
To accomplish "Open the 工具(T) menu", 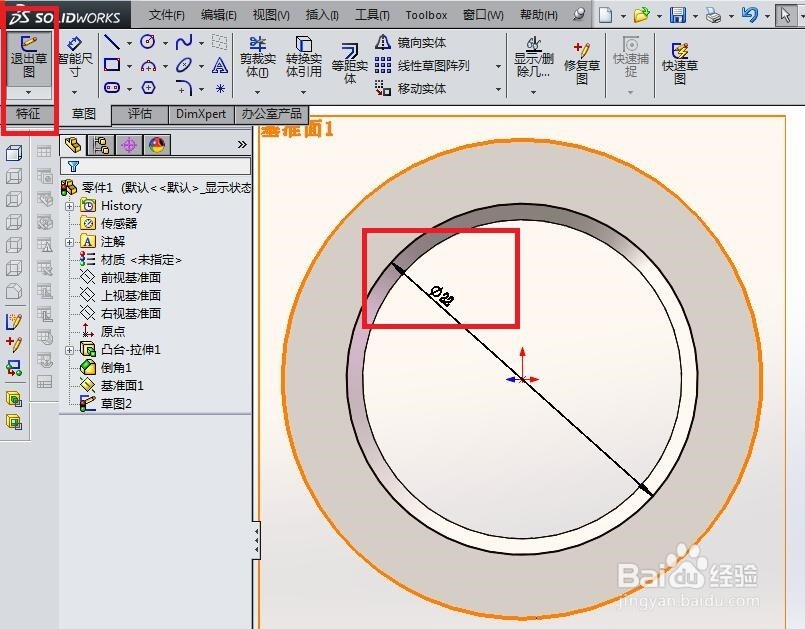I will (372, 15).
